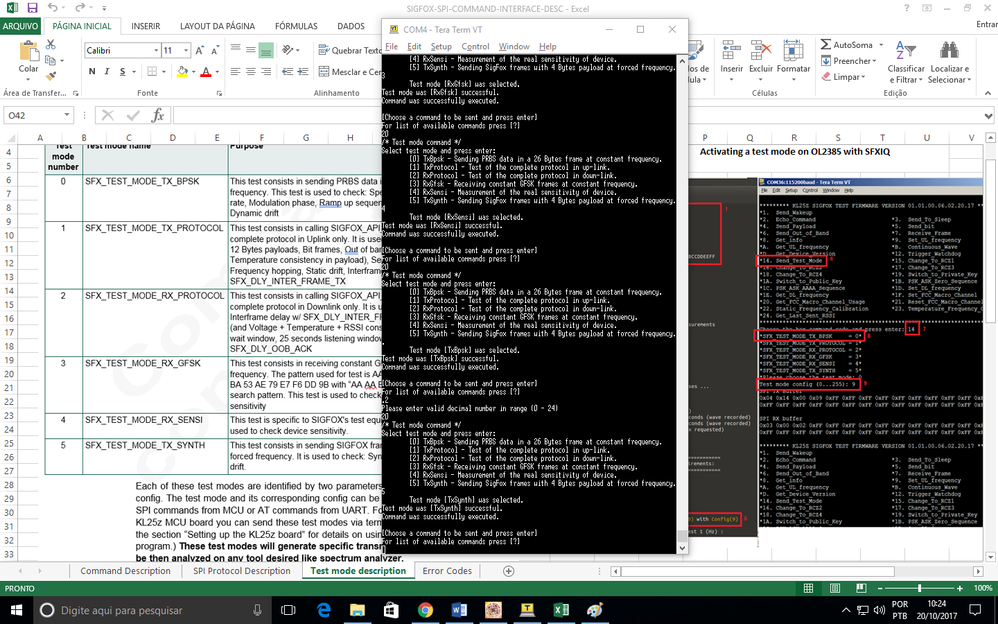Viewport: 998px width, 624px height.
Task: Open the font color dropdown arrow
Action: tap(216, 71)
